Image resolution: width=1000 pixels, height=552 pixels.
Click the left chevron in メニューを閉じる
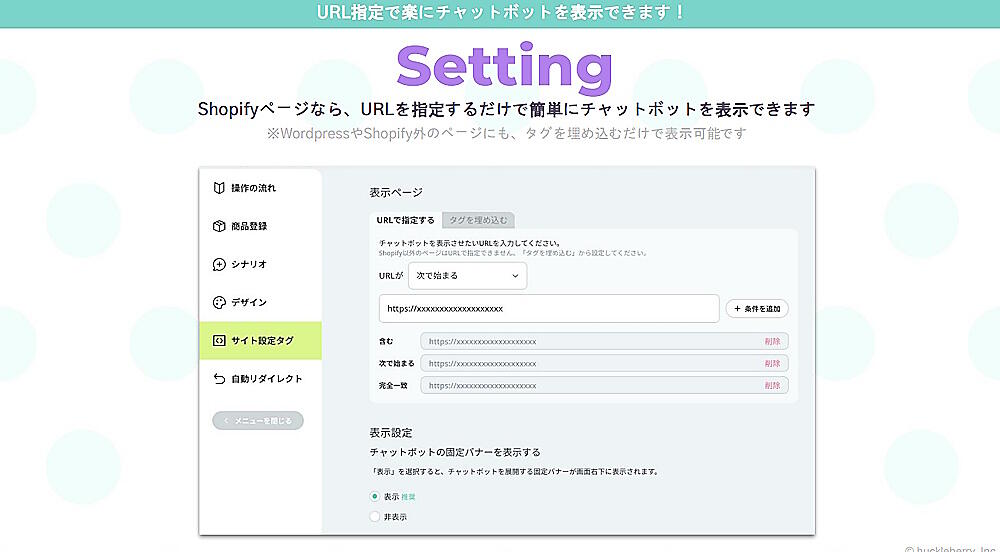[x=226, y=421]
